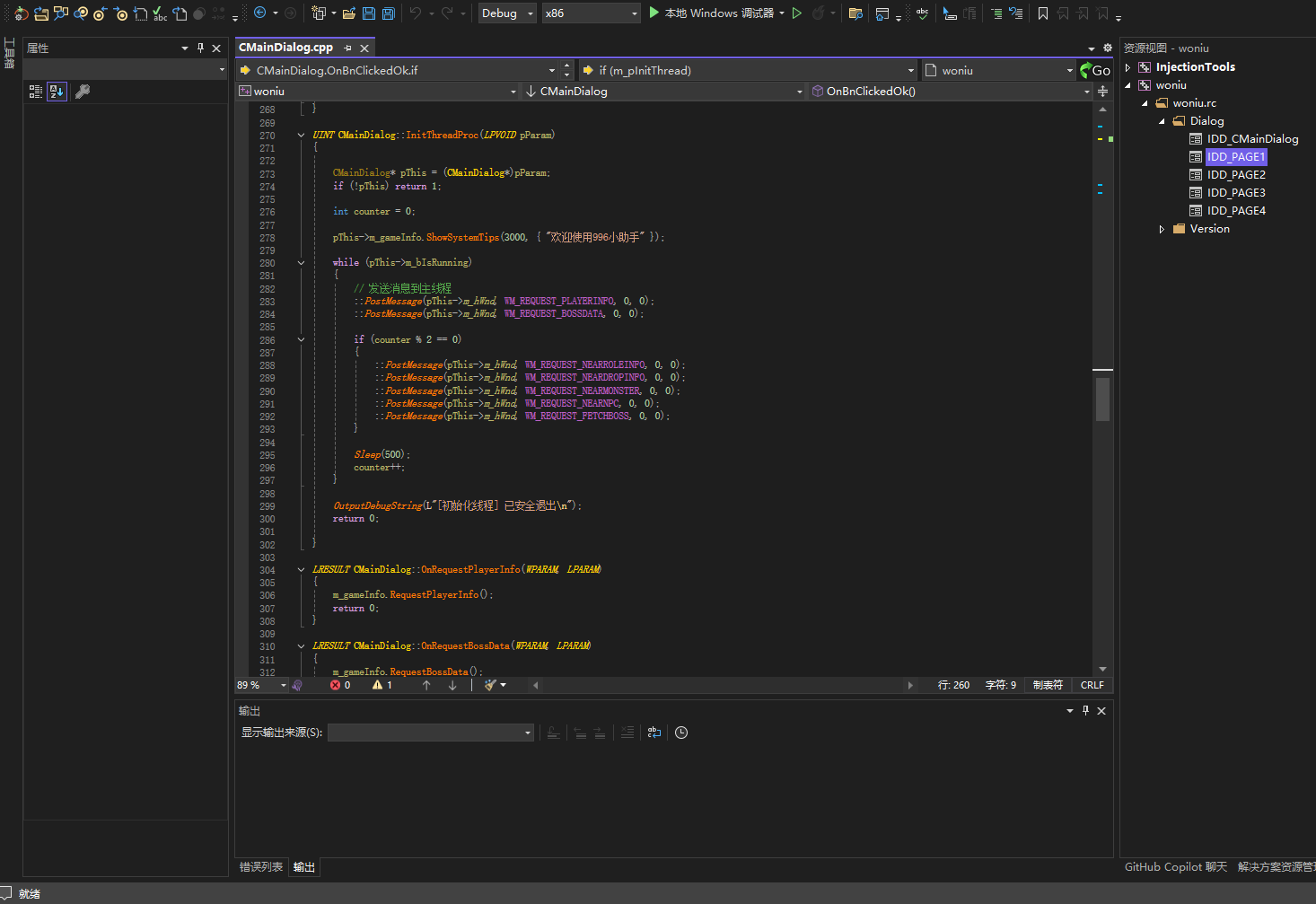This screenshot has width=1316, height=904.
Task: Click the code cleanup broom icon
Action: pos(490,685)
